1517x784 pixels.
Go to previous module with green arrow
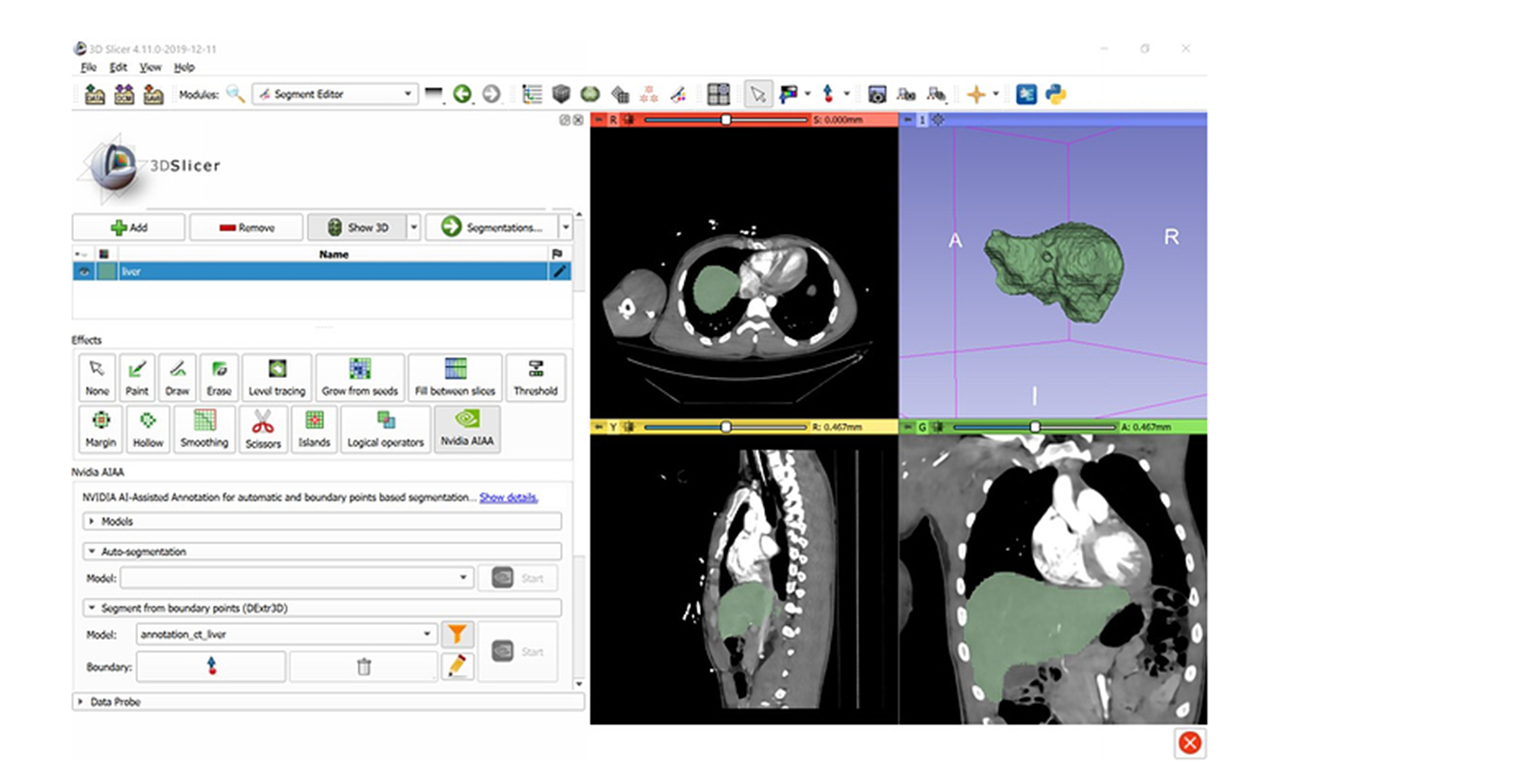pos(462,94)
